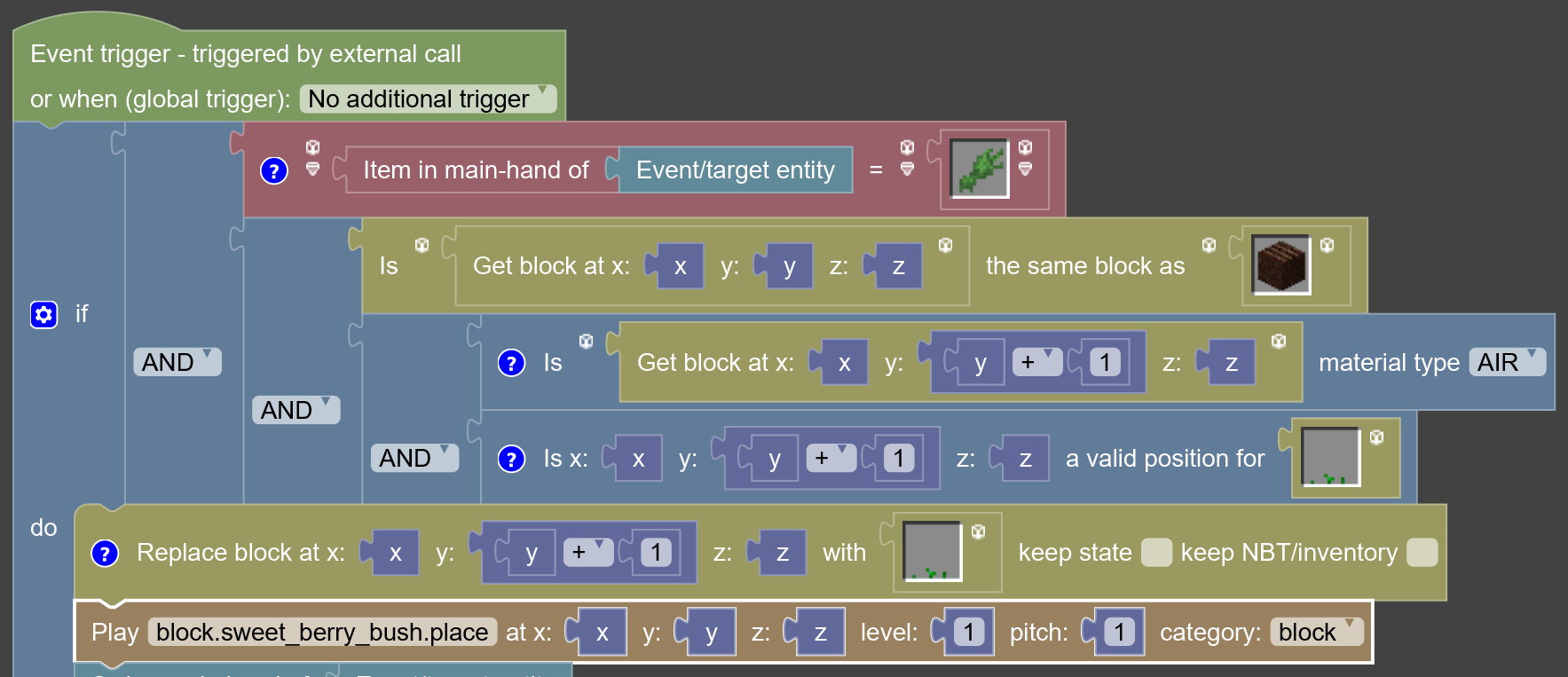Screen dimensions: 1568x677
Task: Click 'the same block as' label
Action: 1085,266
